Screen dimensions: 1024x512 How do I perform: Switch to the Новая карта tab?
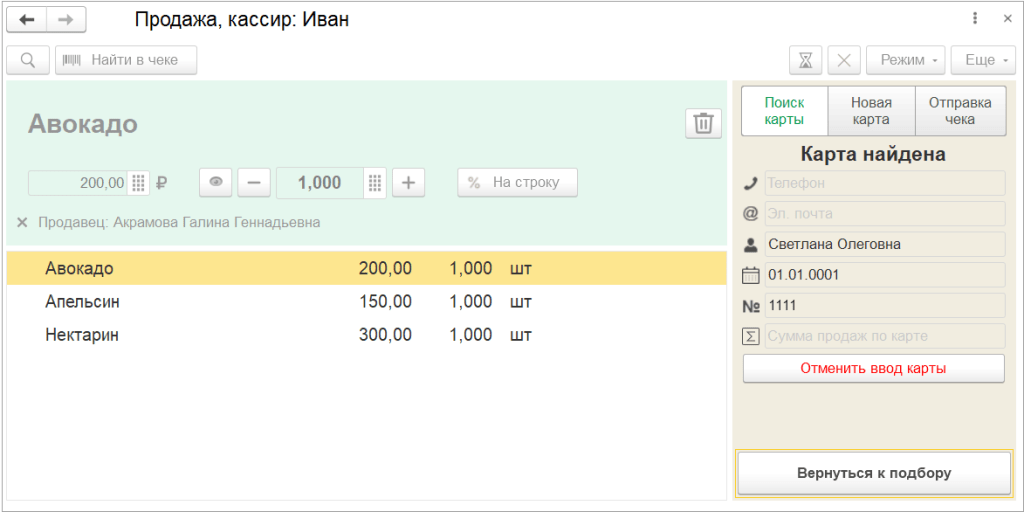coord(871,110)
